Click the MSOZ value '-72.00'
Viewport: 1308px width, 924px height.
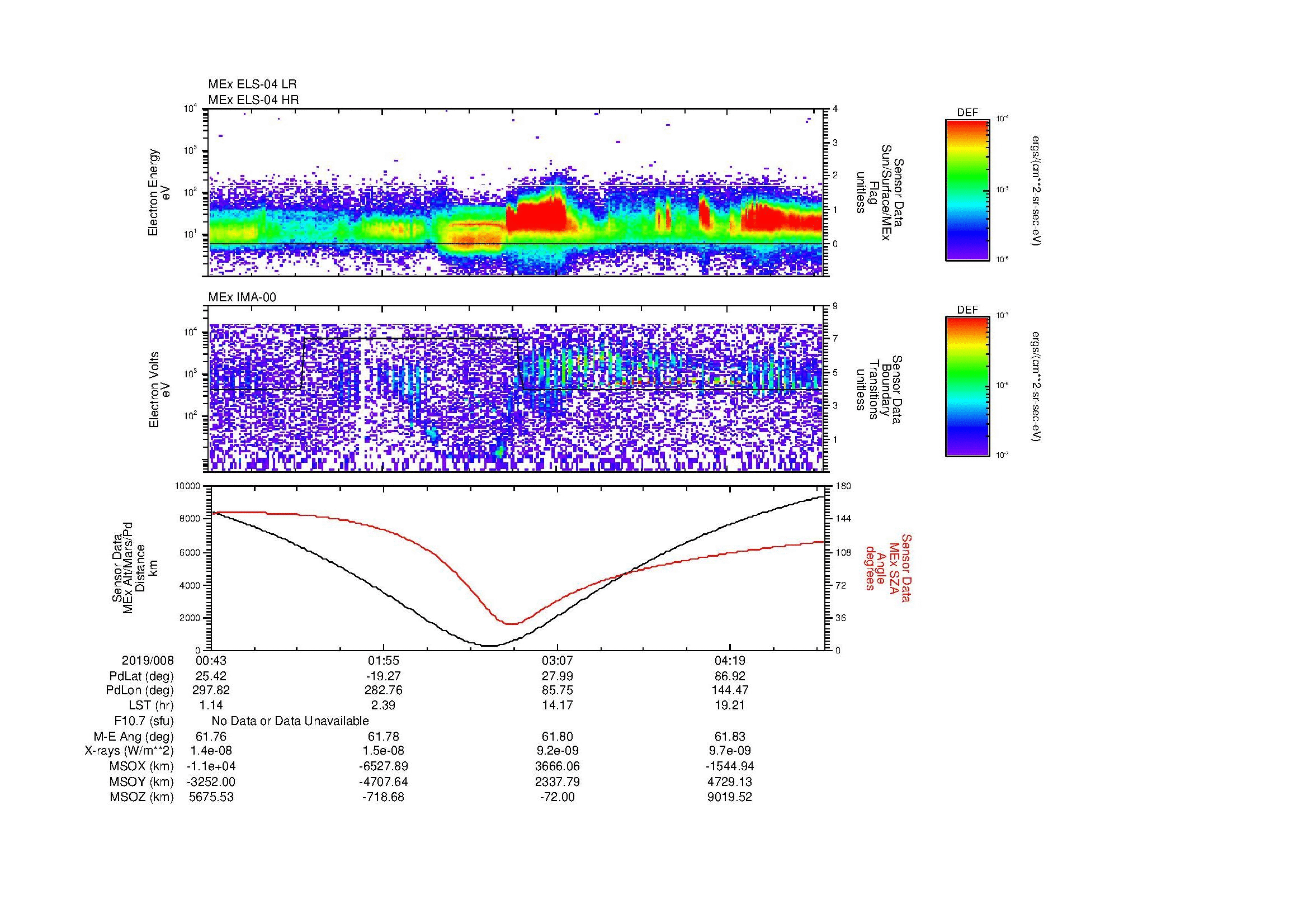557,797
